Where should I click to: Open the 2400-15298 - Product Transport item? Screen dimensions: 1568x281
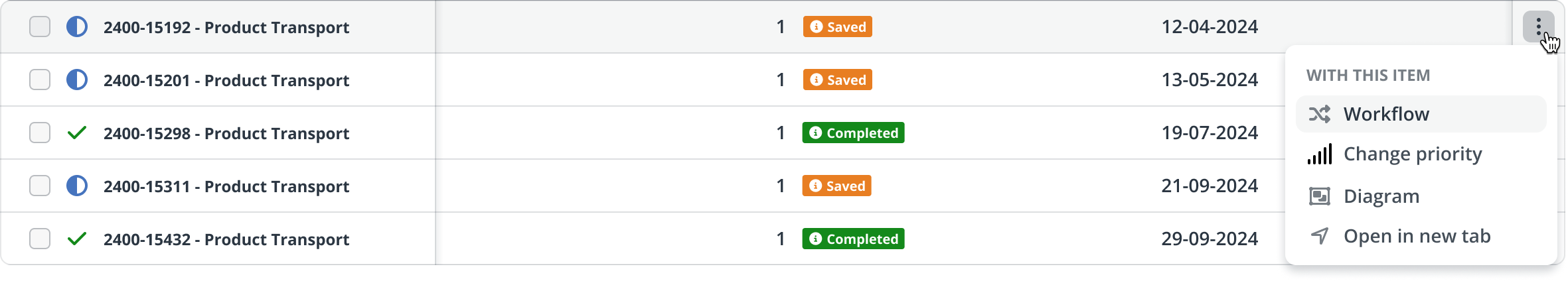coord(226,133)
